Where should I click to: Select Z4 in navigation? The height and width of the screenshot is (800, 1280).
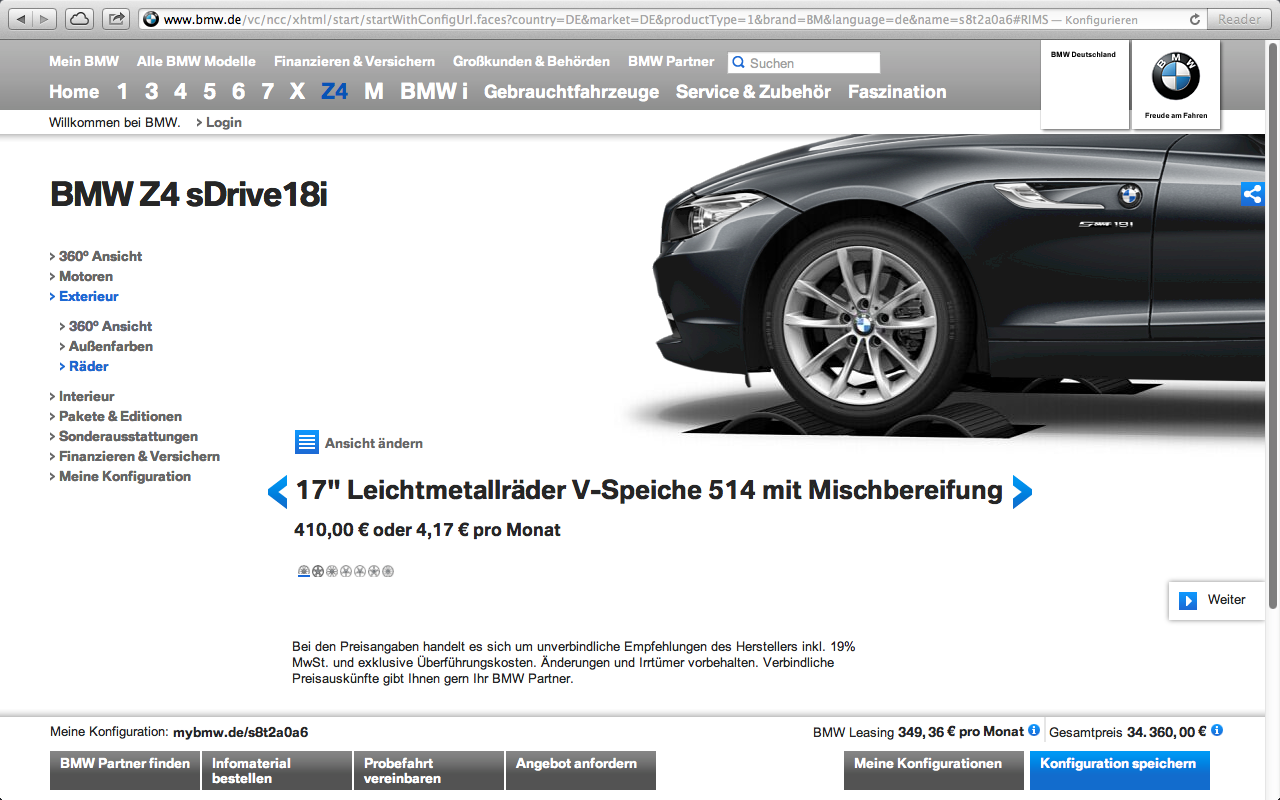pos(334,92)
